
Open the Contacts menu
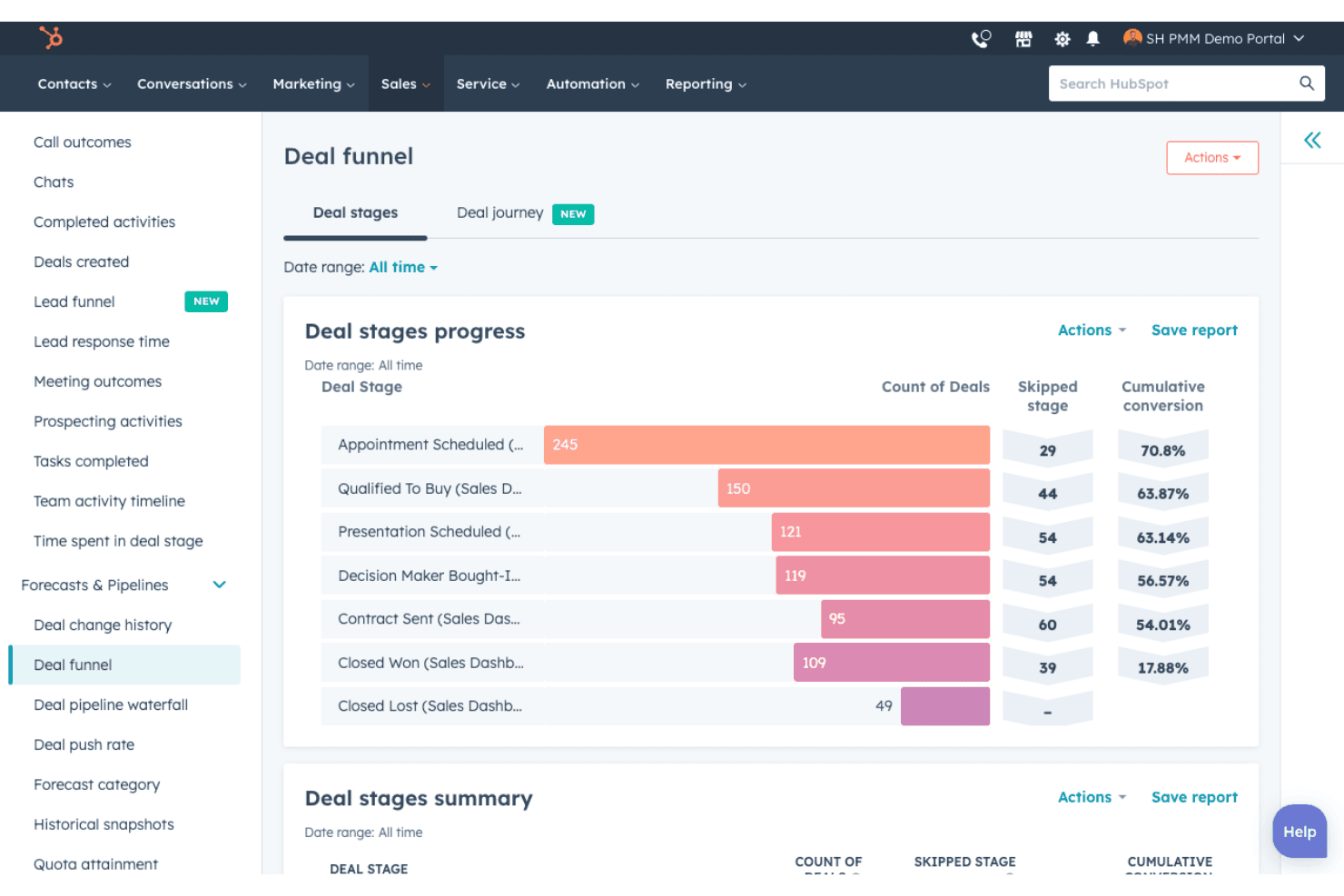[x=74, y=84]
